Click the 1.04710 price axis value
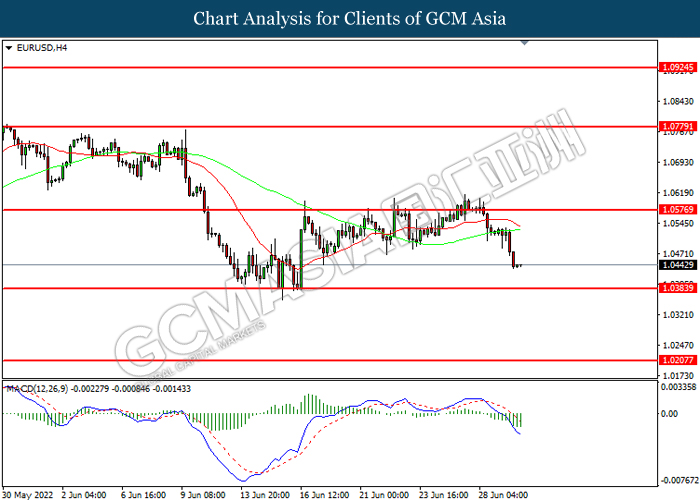Screen dimensions: 700x500 point(678,254)
